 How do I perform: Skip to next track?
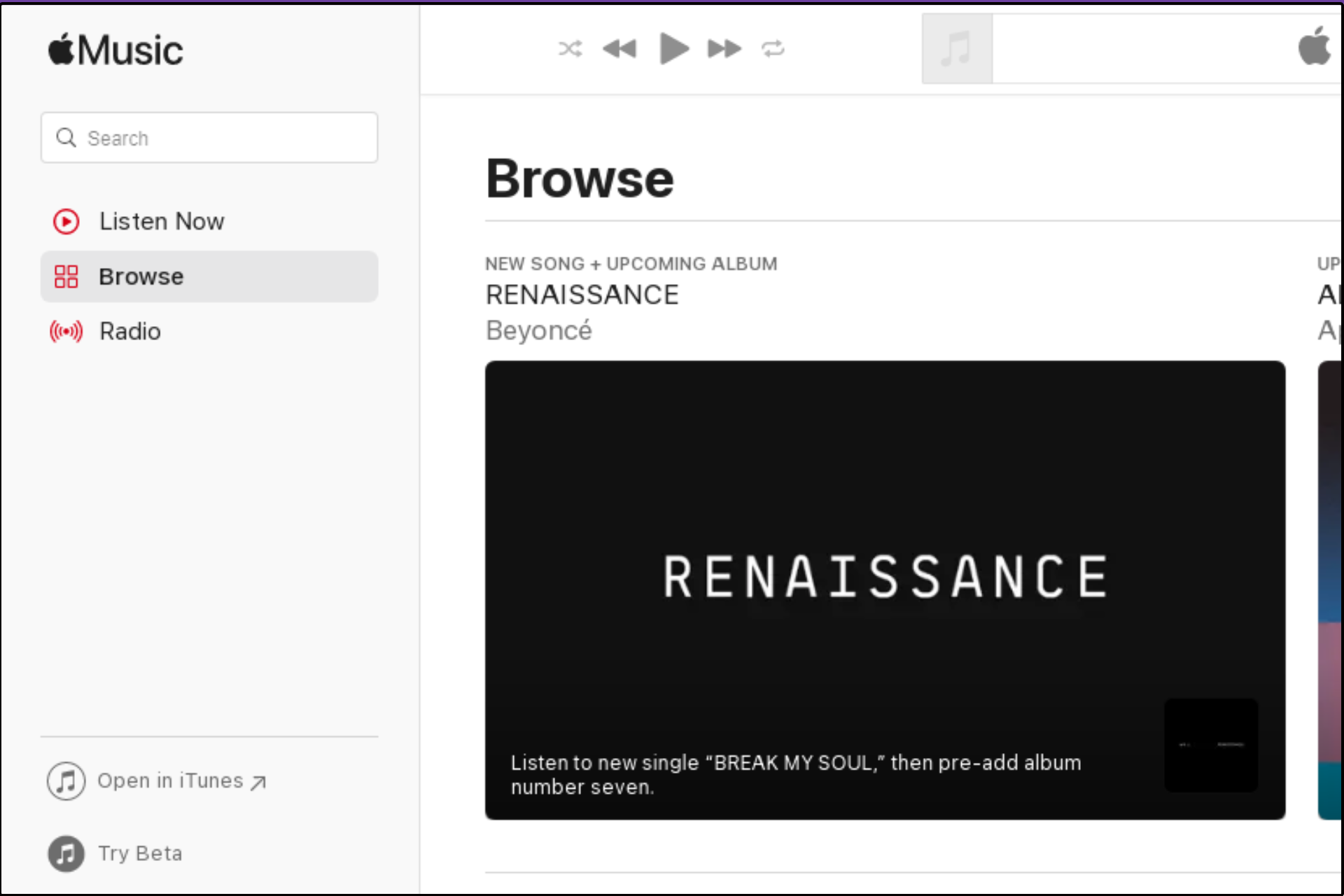(724, 49)
